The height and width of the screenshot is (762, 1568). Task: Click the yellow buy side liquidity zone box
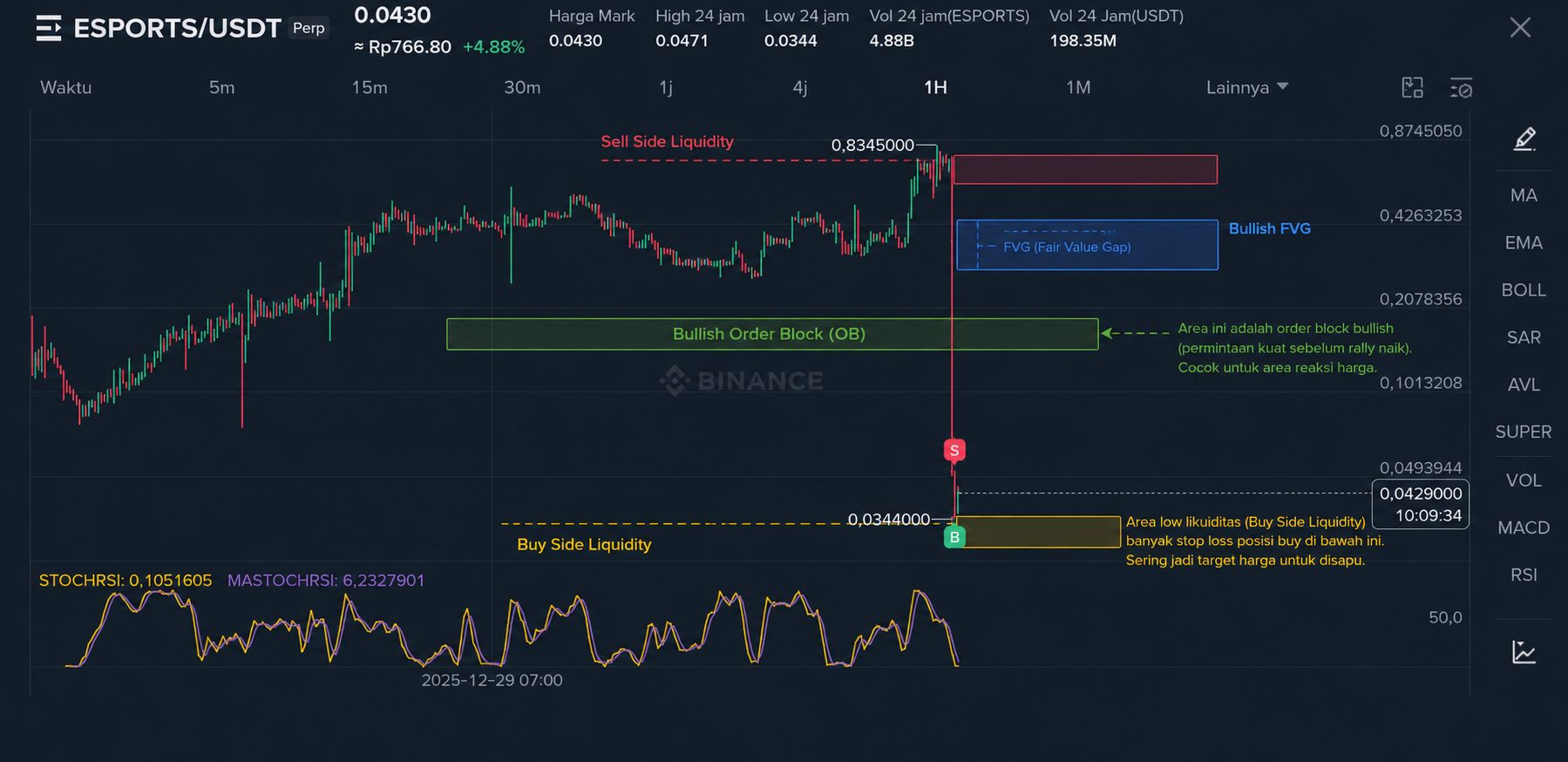tap(1037, 532)
